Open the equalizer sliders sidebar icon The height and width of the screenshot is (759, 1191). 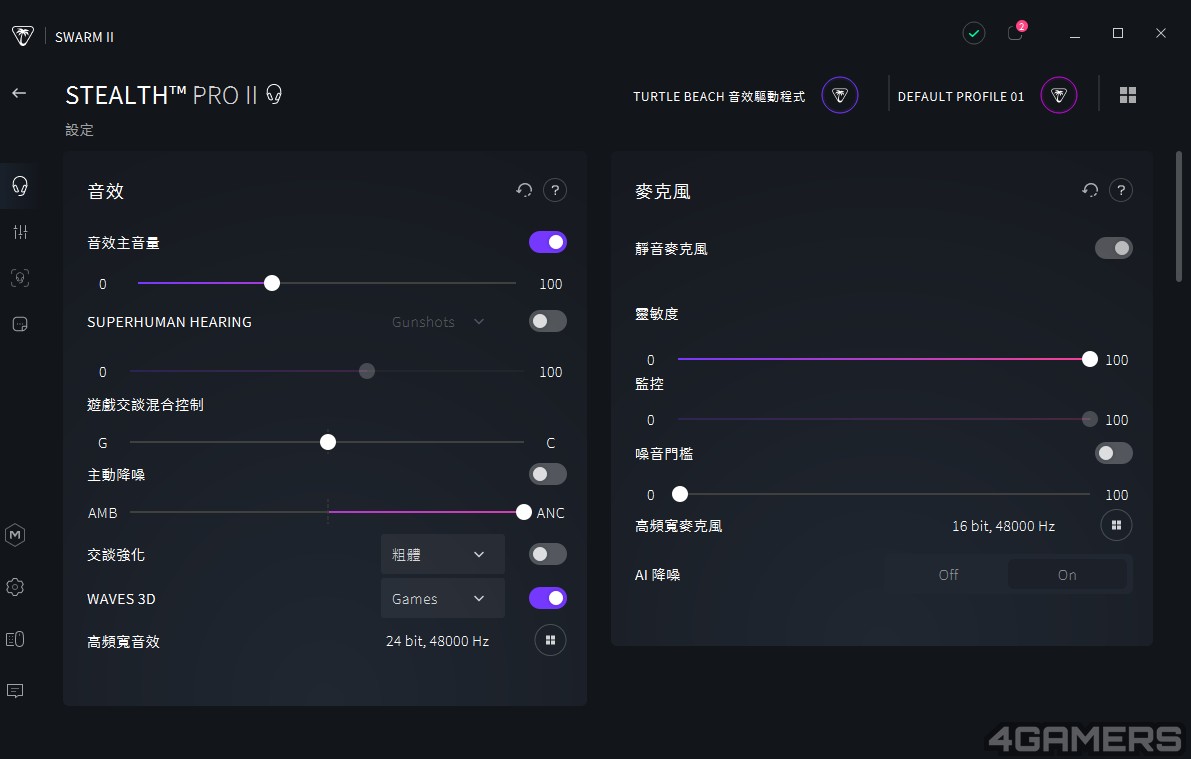point(21,232)
